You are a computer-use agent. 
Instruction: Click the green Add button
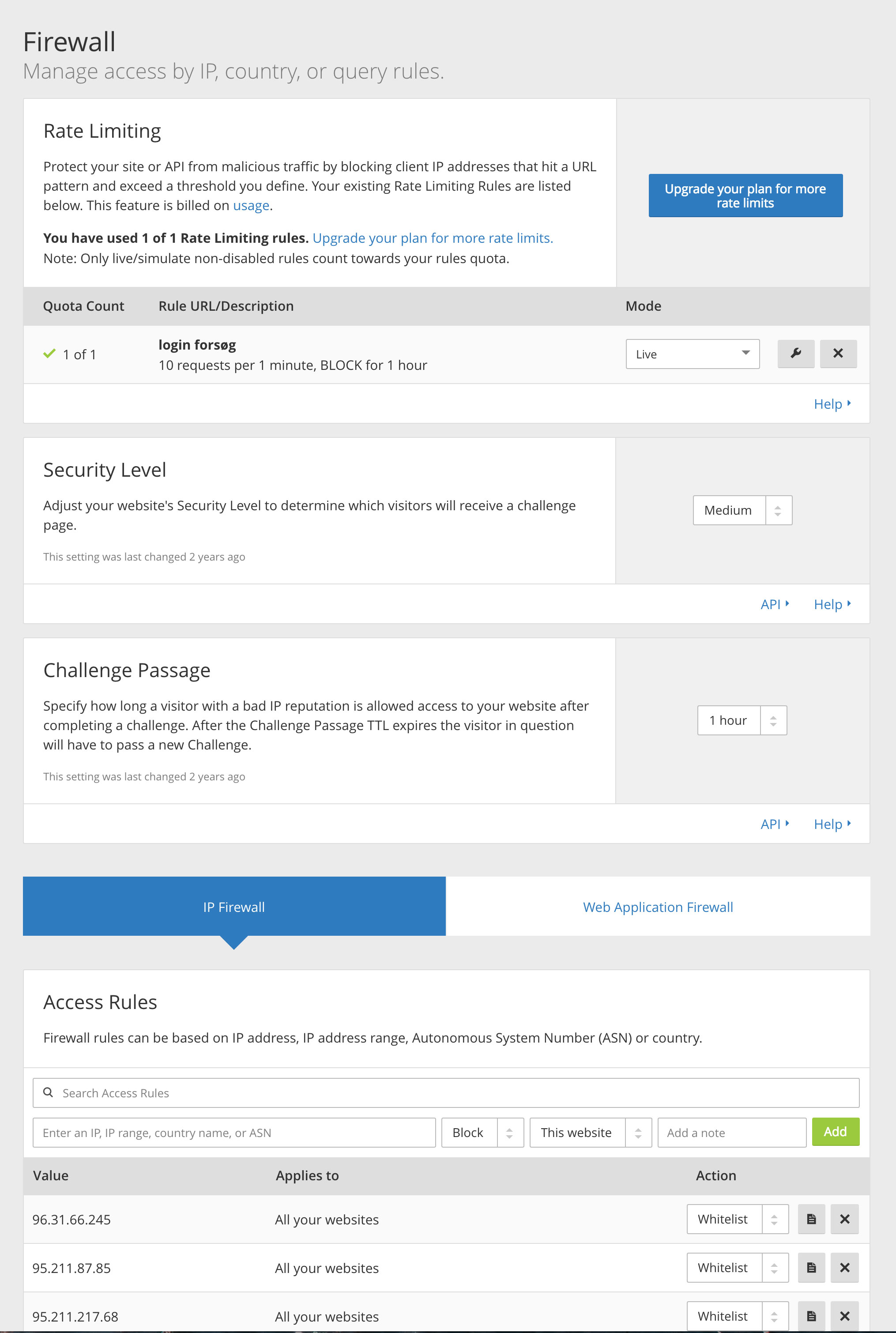pos(835,1132)
